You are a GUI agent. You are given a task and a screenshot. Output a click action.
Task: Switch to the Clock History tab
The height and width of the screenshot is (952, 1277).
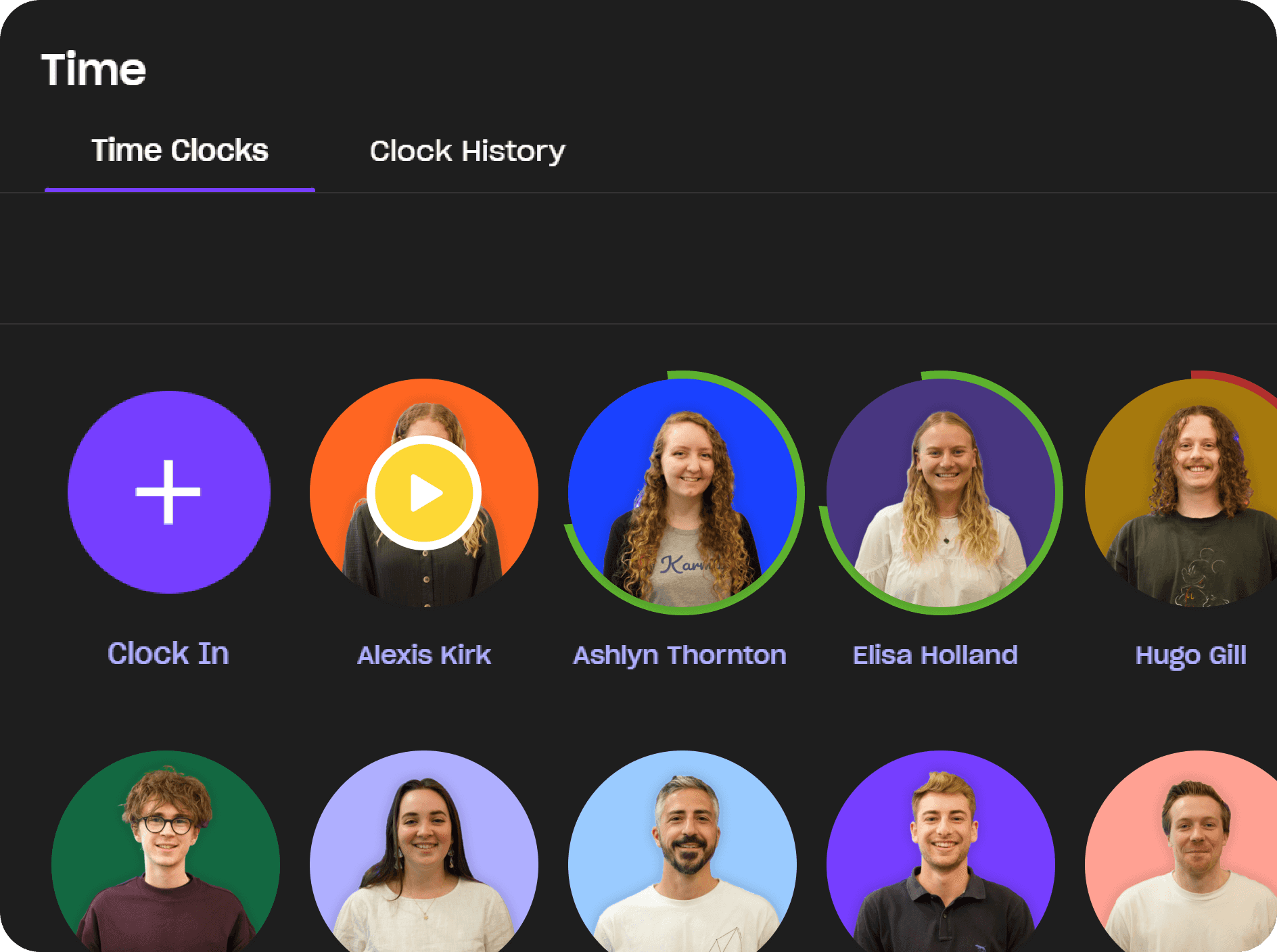click(467, 150)
